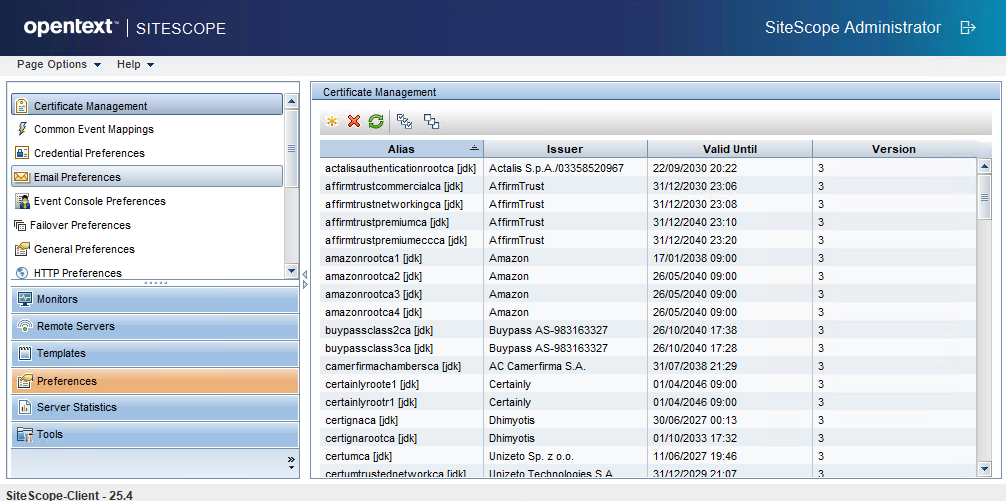
Task: Click the AC Camerfirma S.A. issuer cell
Action: [565, 366]
